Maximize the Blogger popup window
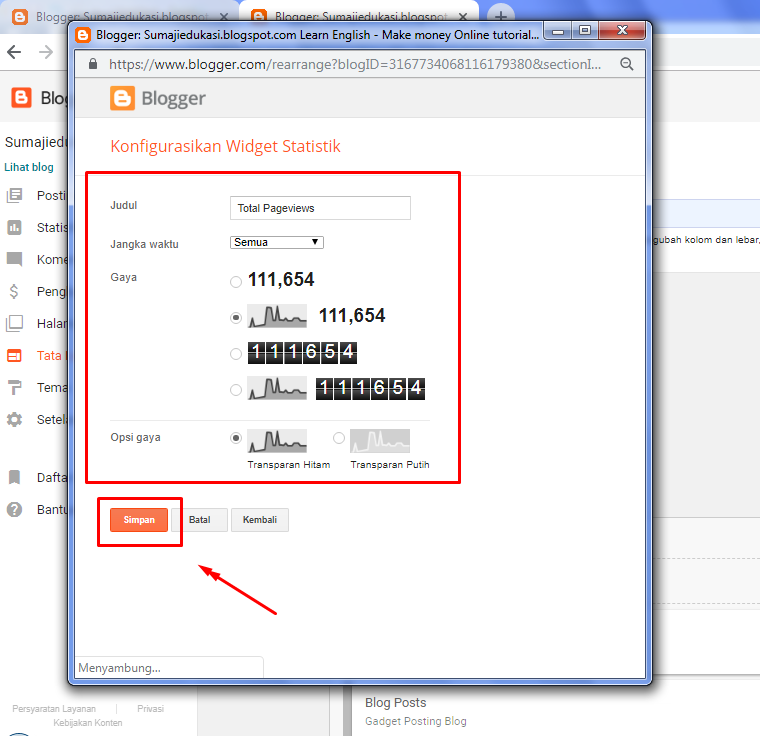The height and width of the screenshot is (736, 760). click(585, 31)
